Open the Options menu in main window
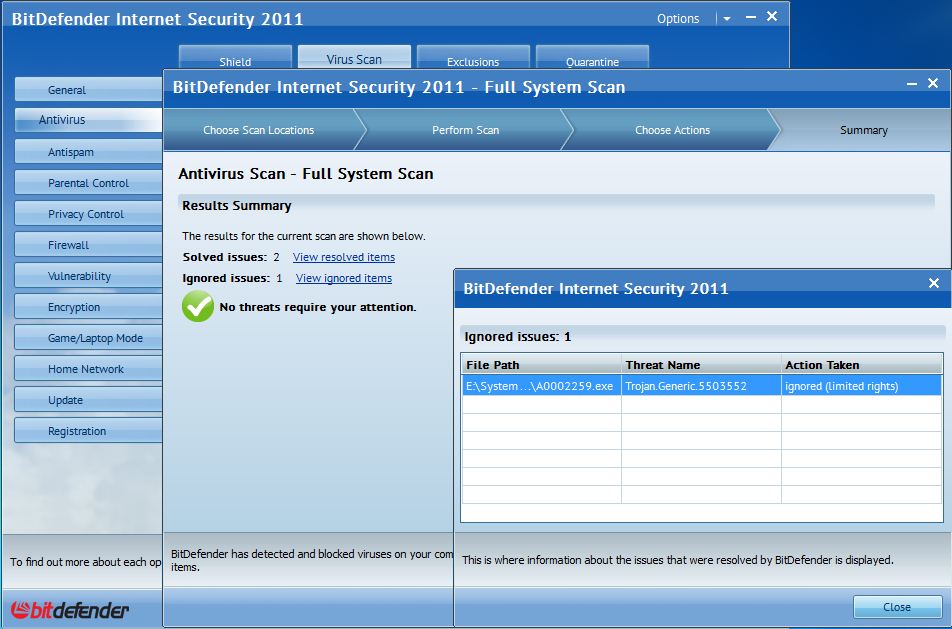Screen dimensions: 952x629 click(678, 19)
